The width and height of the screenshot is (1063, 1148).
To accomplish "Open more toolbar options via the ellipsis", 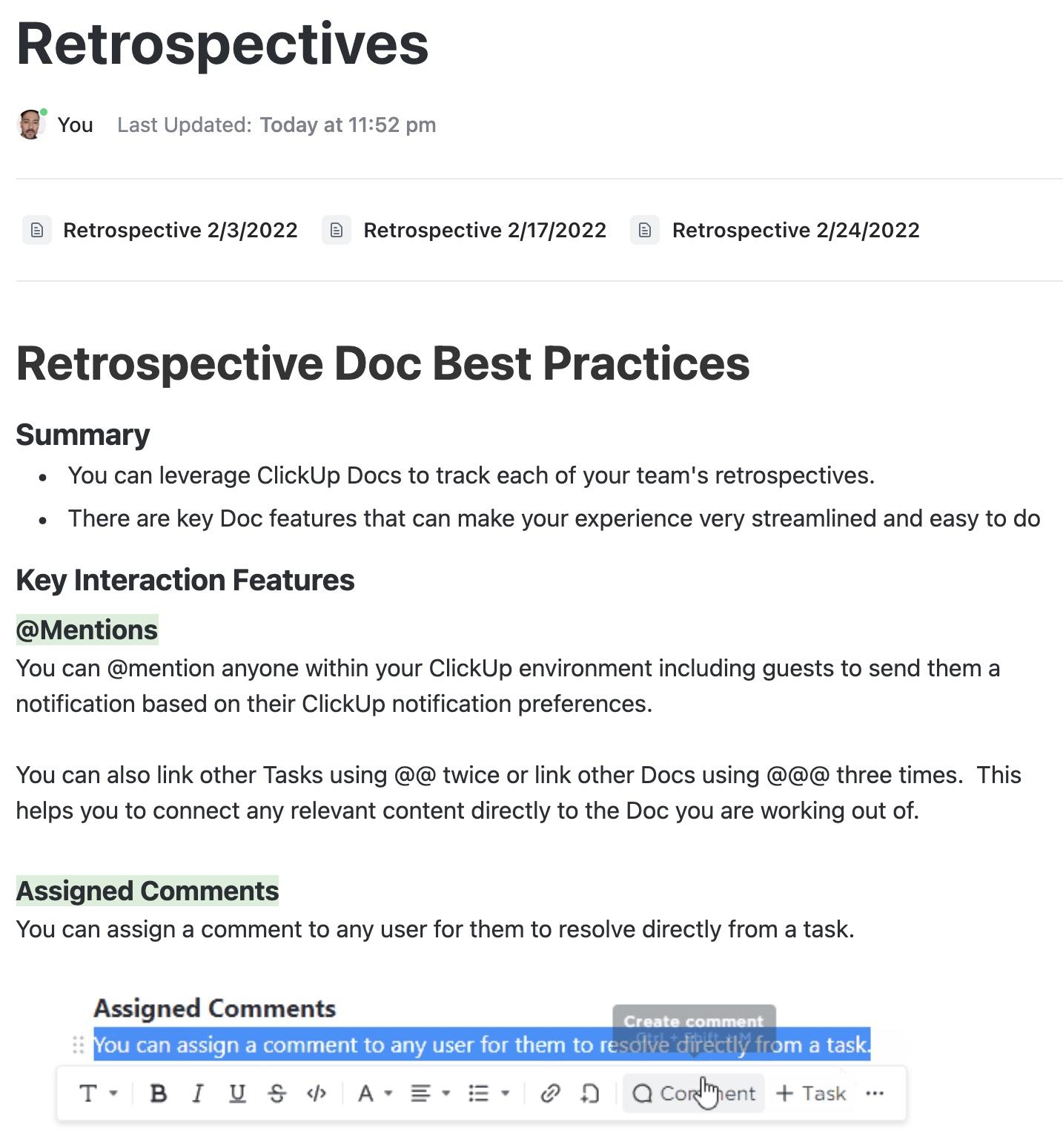I will point(875,1092).
